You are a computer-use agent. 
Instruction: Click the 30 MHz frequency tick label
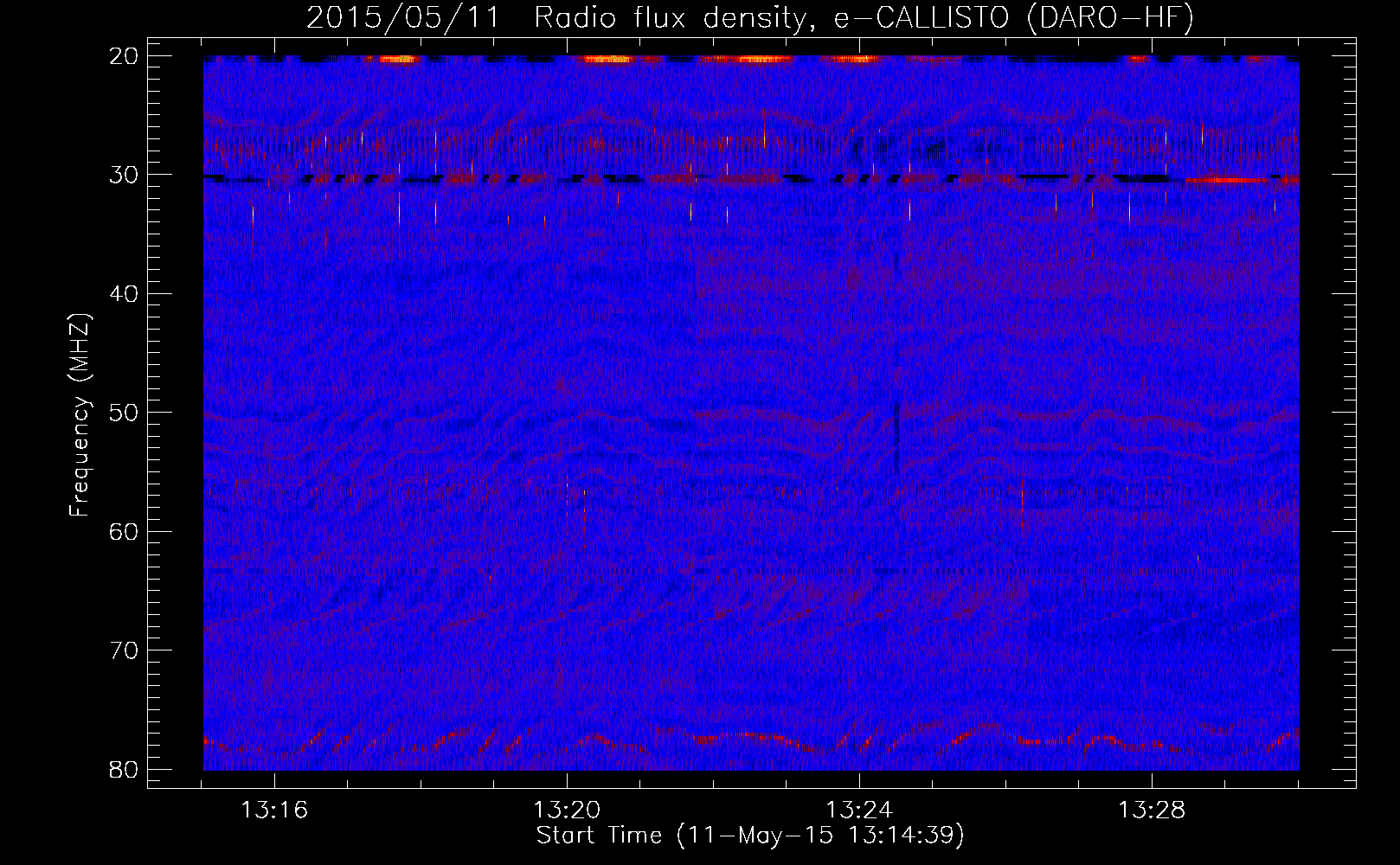click(125, 175)
